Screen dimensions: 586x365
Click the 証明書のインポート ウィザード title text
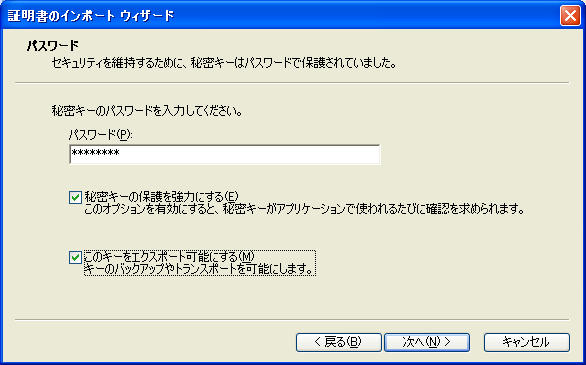(91, 16)
